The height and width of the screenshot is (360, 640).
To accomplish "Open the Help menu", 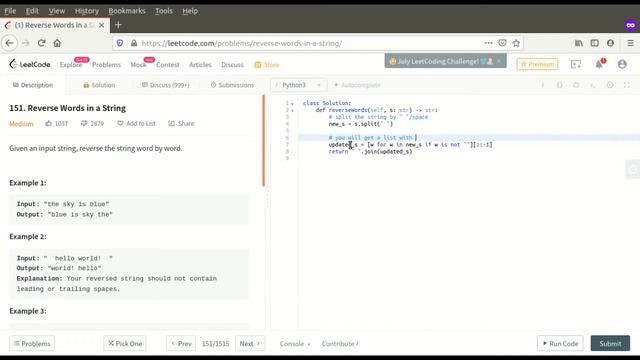I will (x=190, y=11).
